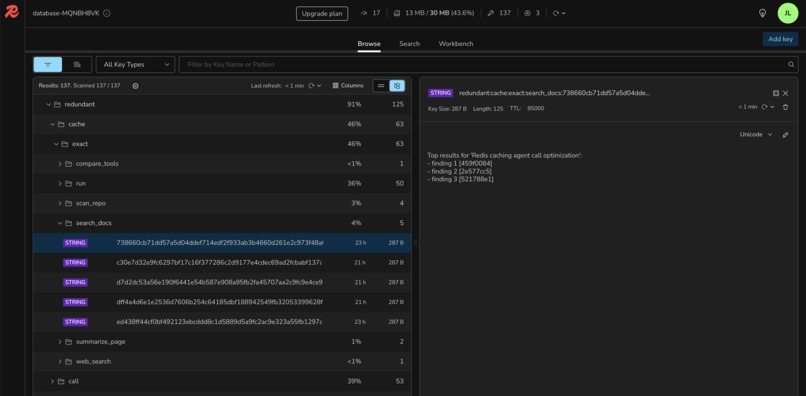Open the lightbulb insights icon
The width and height of the screenshot is (806, 396).
pos(762,13)
